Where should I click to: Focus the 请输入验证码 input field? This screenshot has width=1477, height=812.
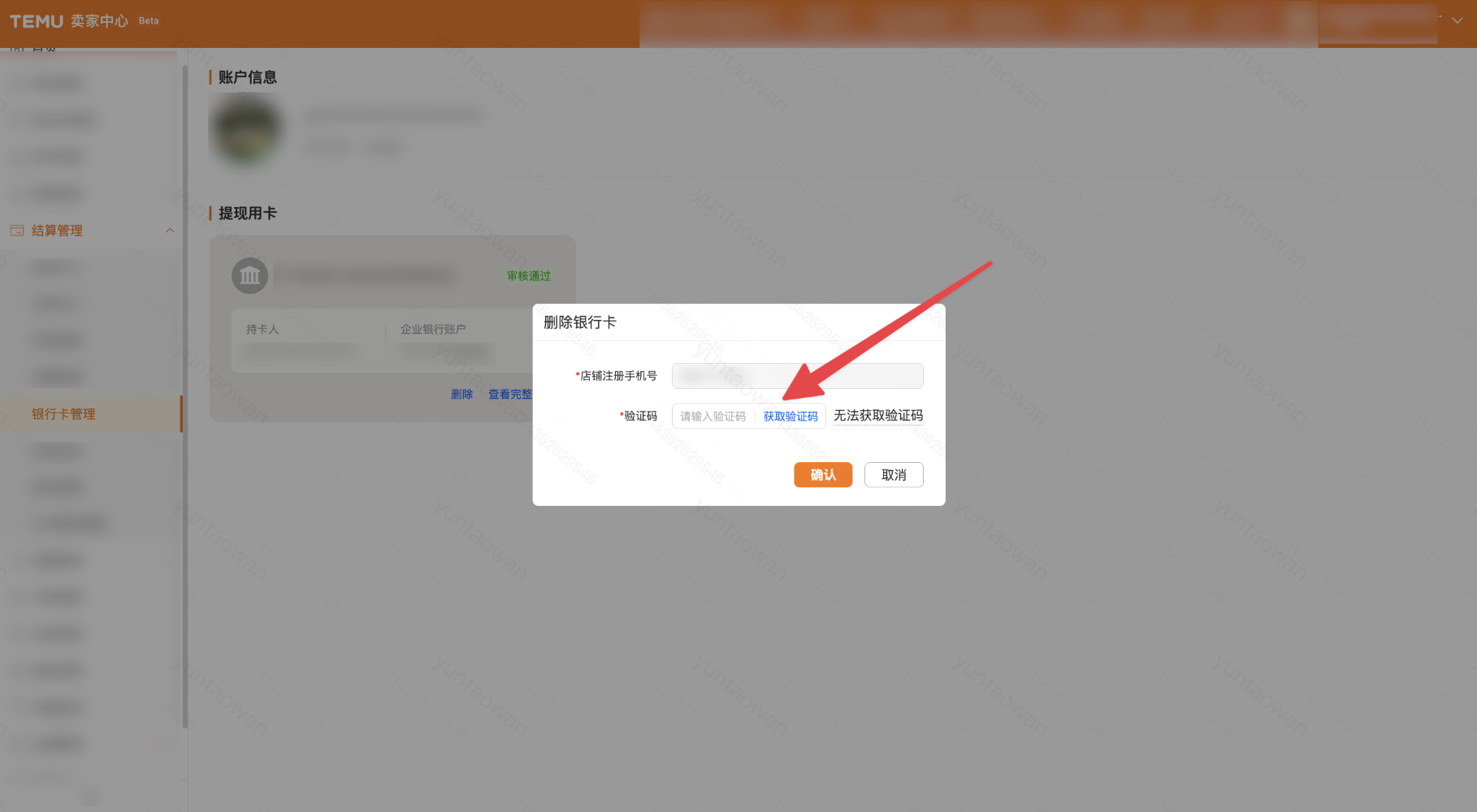pos(713,417)
